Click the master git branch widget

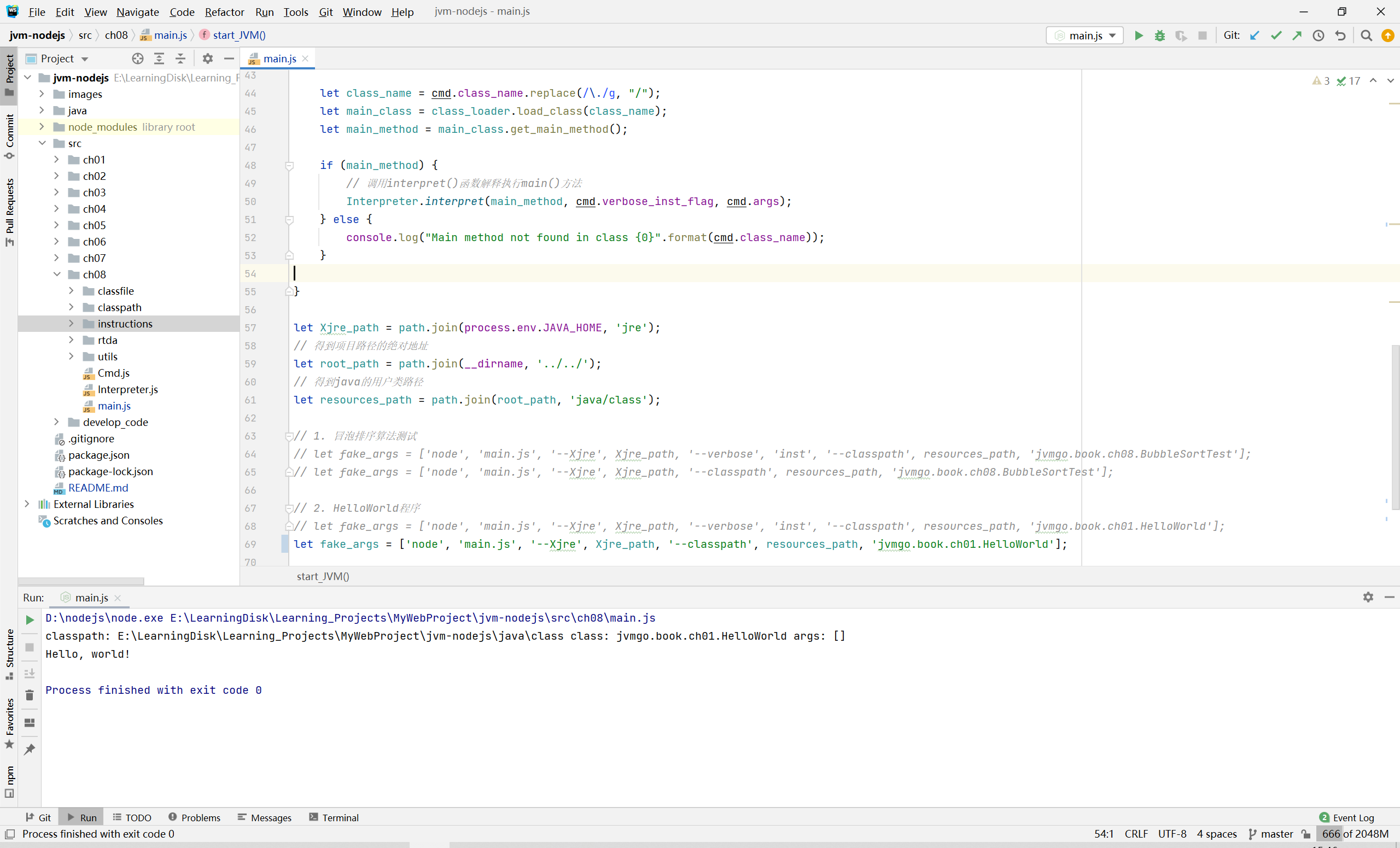click(x=1270, y=834)
